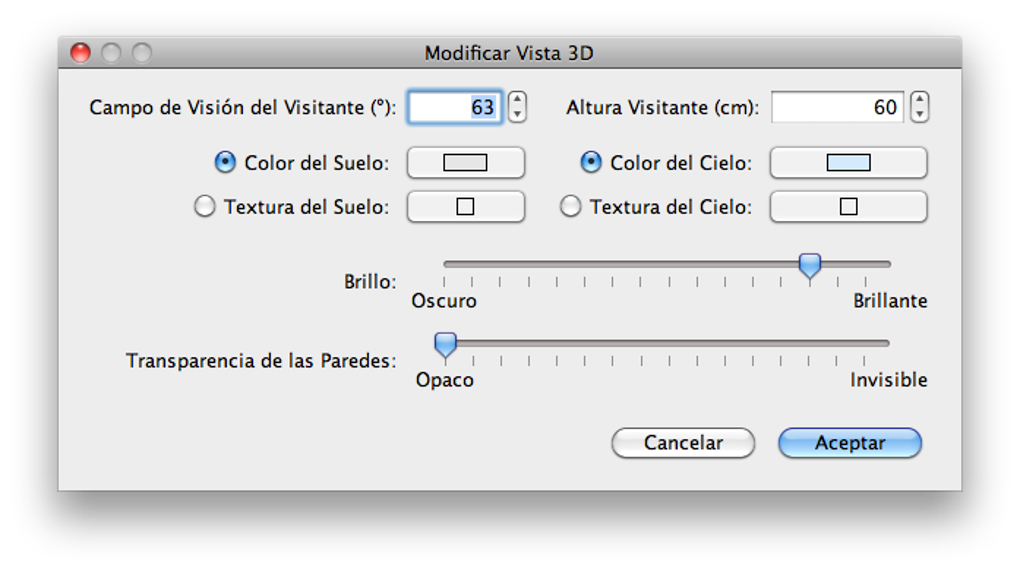Viewport: 1020px width, 571px height.
Task: Choose a ground texture via its button
Action: [465, 207]
